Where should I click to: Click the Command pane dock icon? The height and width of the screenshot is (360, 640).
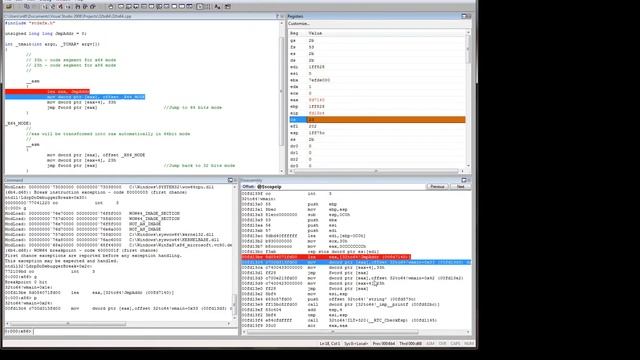click(x=230, y=180)
